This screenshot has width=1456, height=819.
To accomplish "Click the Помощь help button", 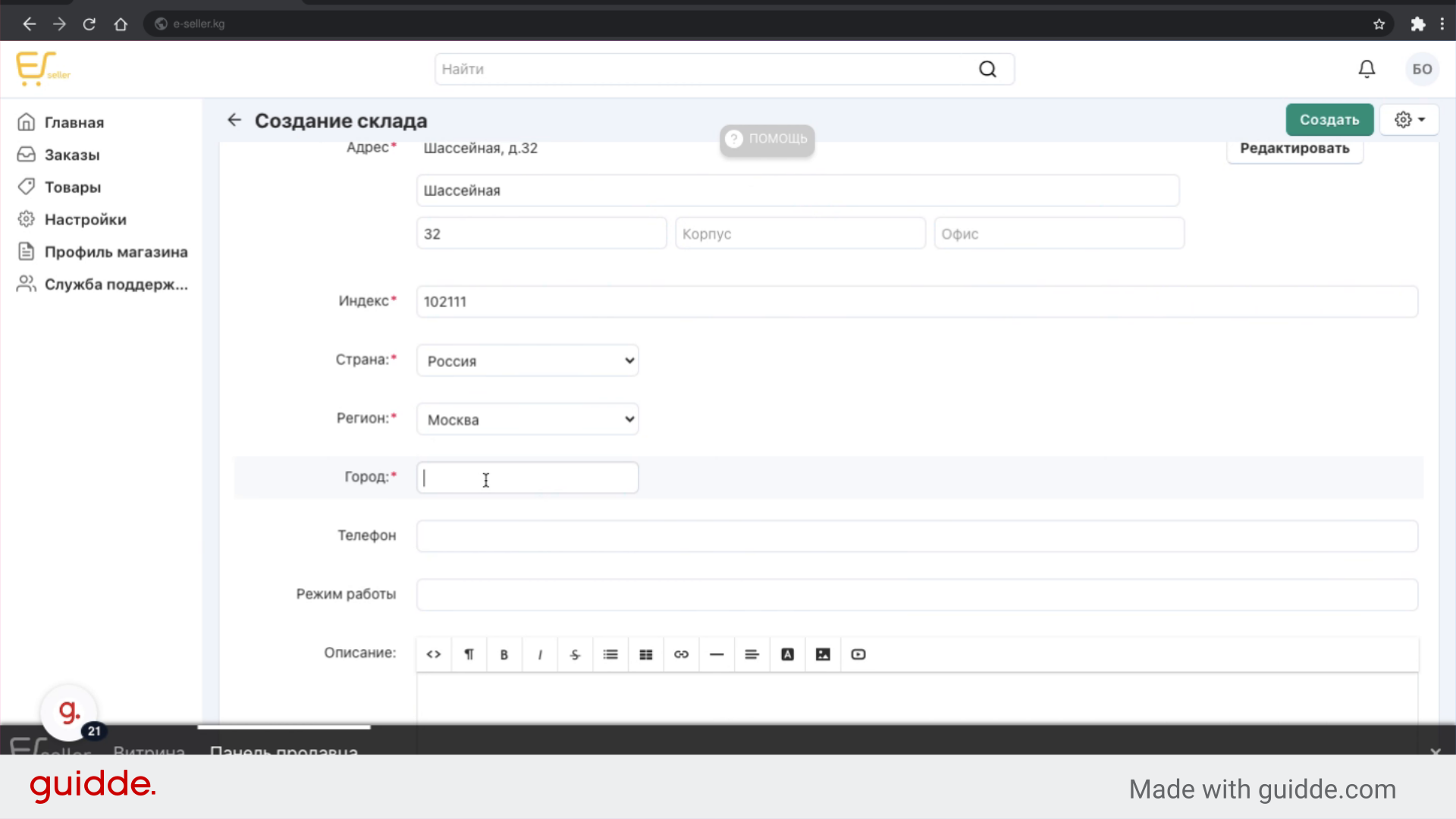I will point(767,139).
